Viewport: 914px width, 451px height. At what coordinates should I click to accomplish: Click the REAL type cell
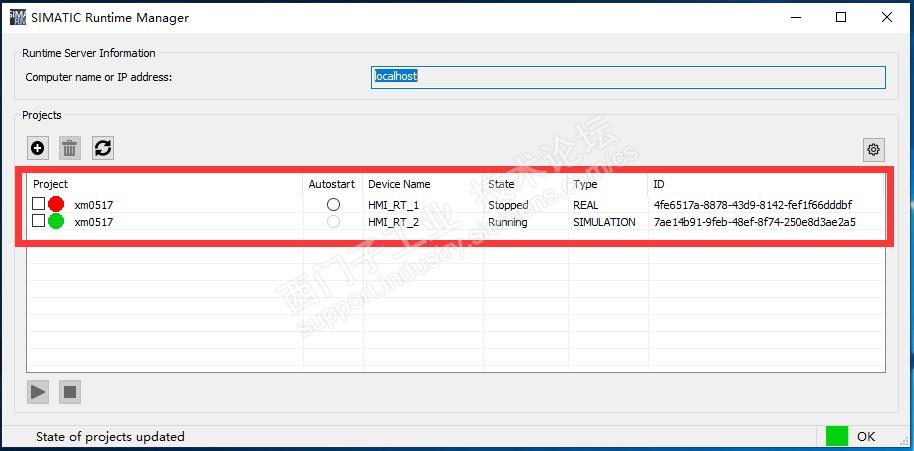[x=586, y=205]
